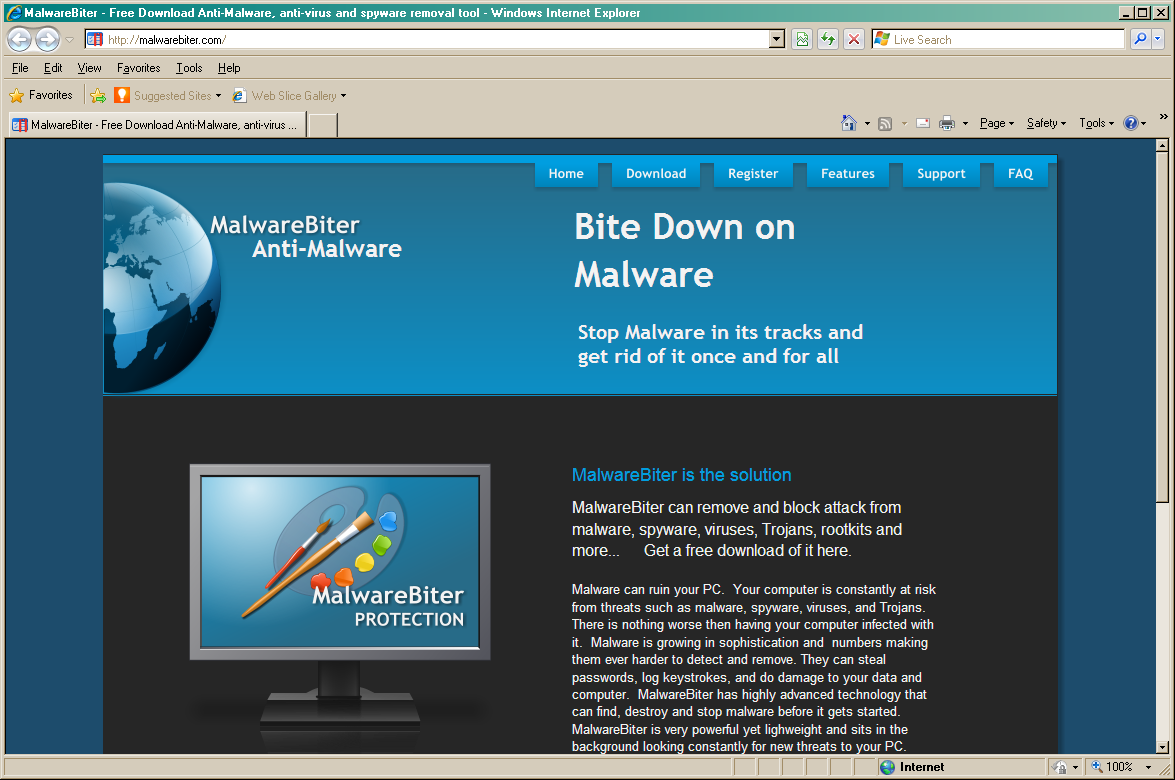
Task: Open a new blank tab
Action: pos(323,125)
